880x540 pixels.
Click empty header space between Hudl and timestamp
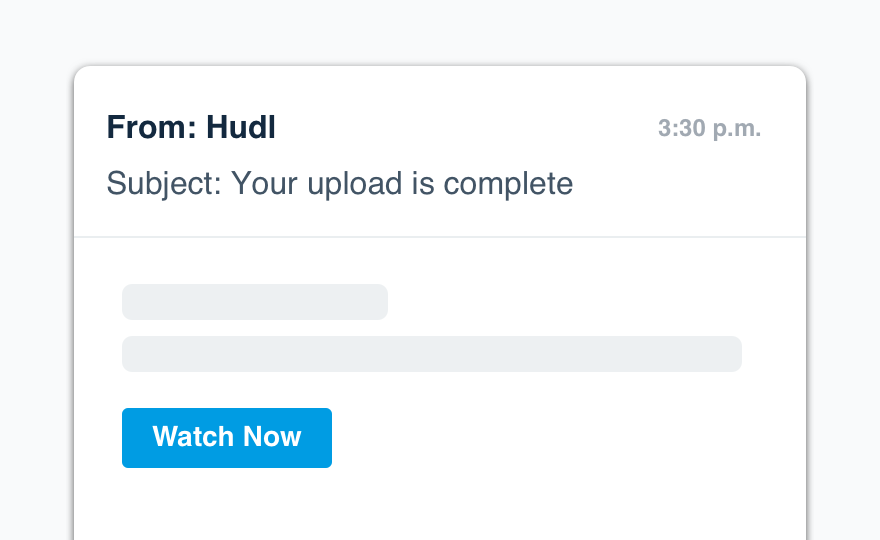pyautogui.click(x=460, y=128)
